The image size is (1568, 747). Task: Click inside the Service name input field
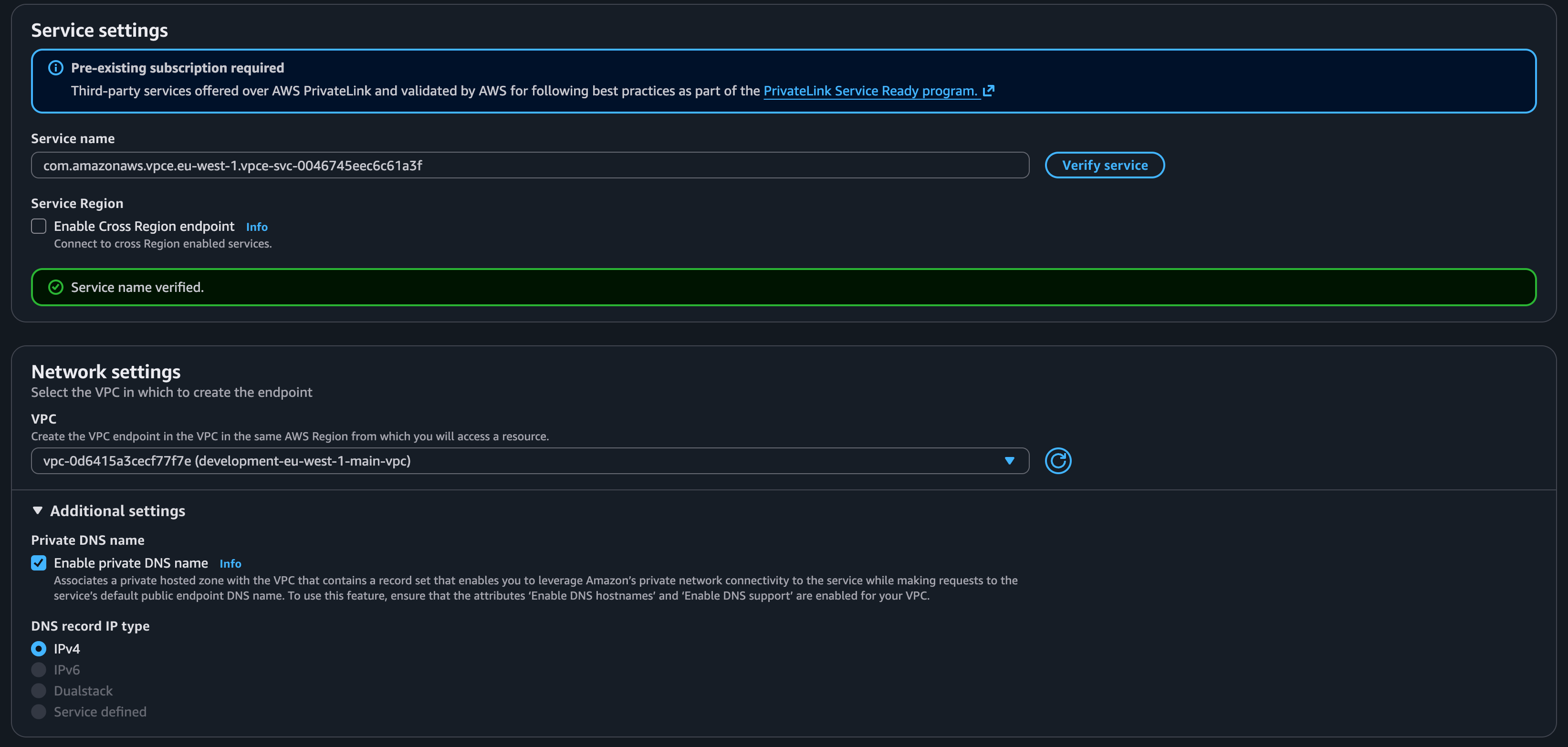coord(530,165)
